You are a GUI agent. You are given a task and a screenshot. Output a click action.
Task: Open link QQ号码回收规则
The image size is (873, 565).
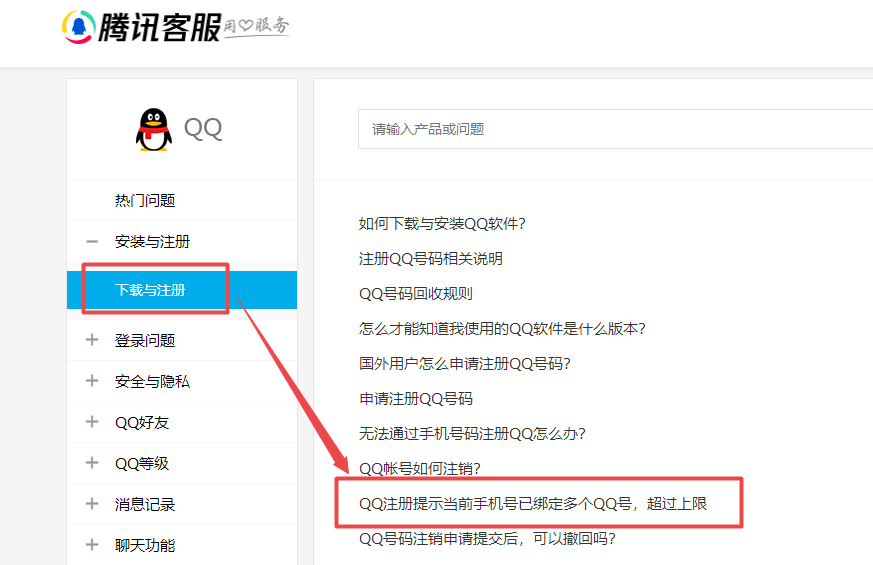415,294
